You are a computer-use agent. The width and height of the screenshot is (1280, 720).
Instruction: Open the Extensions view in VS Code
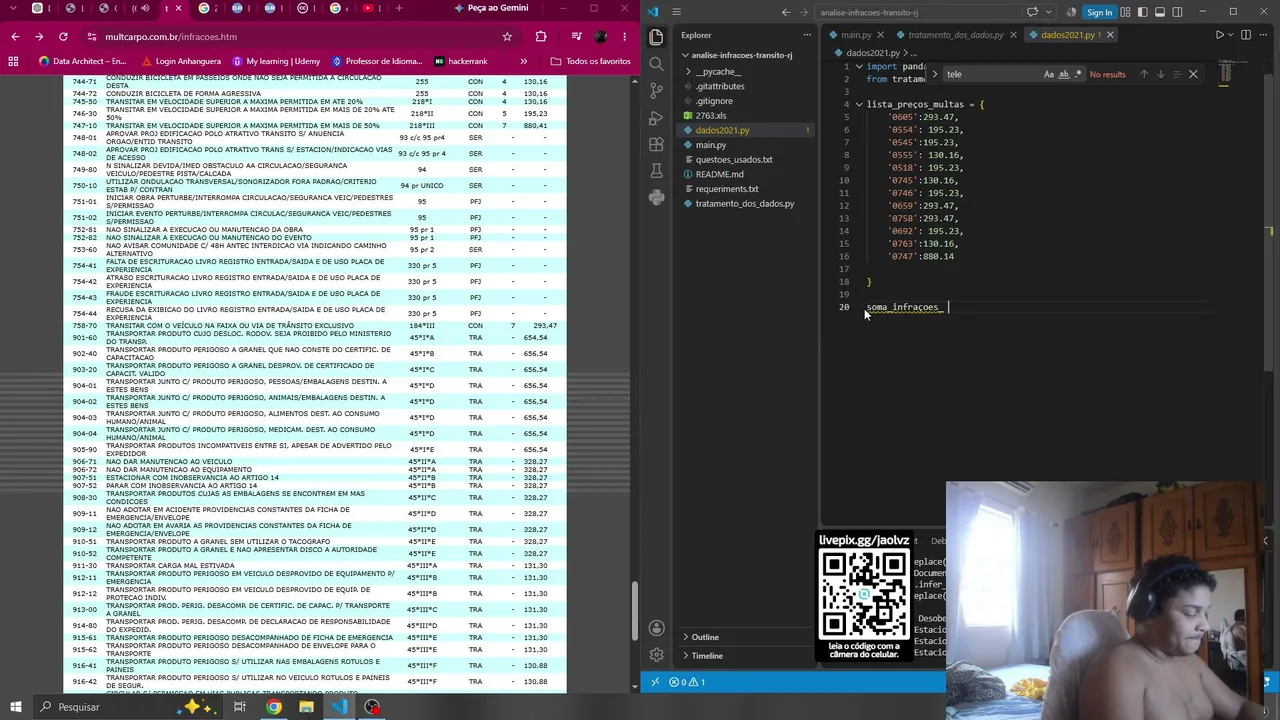point(656,144)
